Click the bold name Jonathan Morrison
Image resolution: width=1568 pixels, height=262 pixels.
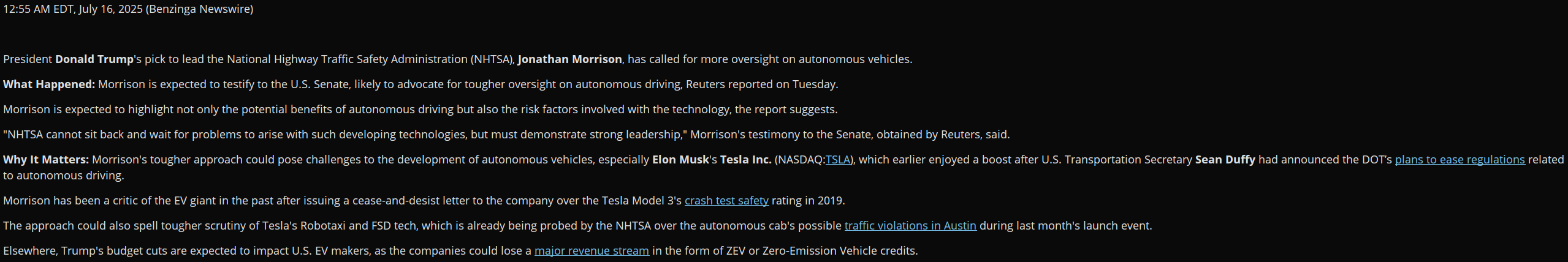pos(569,59)
